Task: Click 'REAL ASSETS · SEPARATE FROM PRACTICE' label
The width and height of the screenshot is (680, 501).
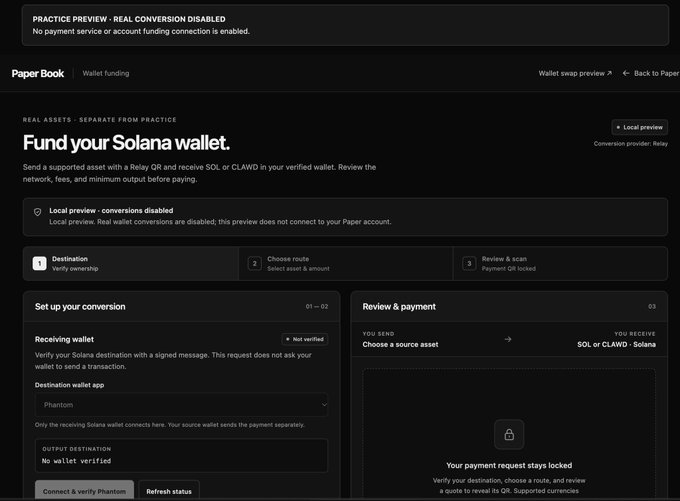Action: coord(100,120)
